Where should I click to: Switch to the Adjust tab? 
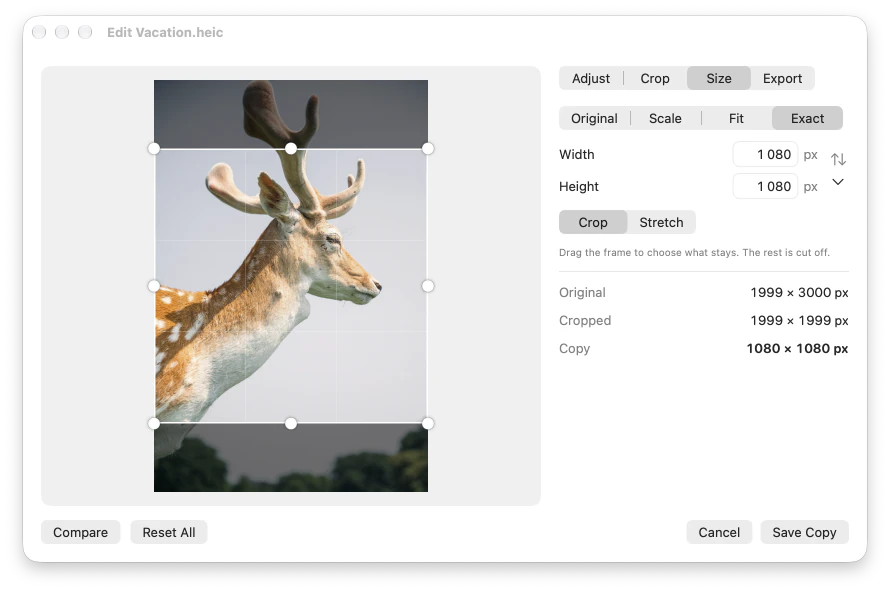pos(591,78)
